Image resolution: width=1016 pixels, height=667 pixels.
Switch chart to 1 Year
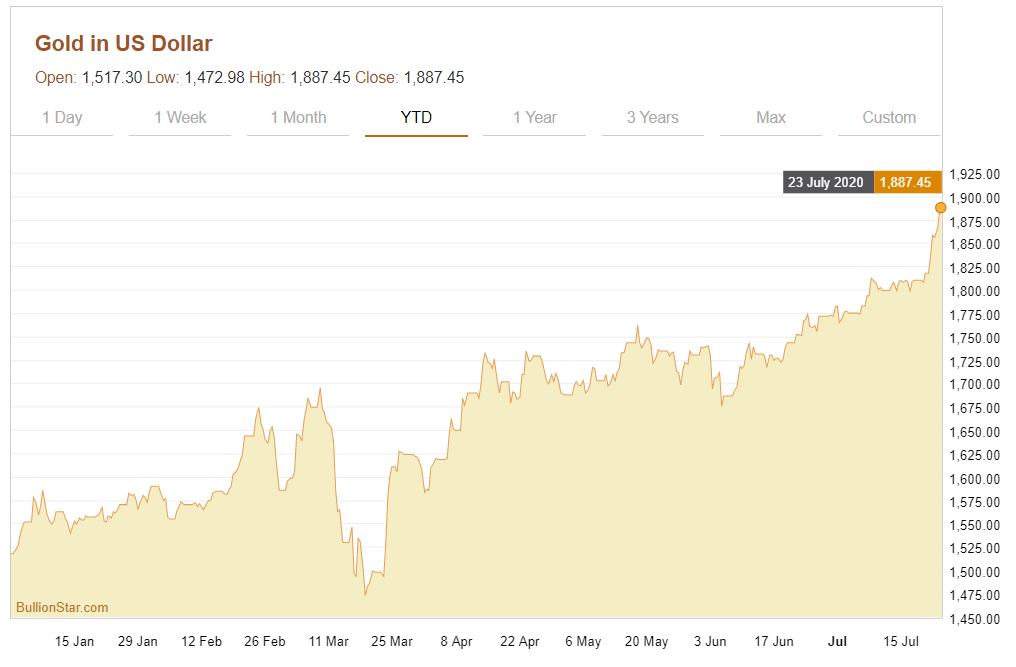(535, 118)
